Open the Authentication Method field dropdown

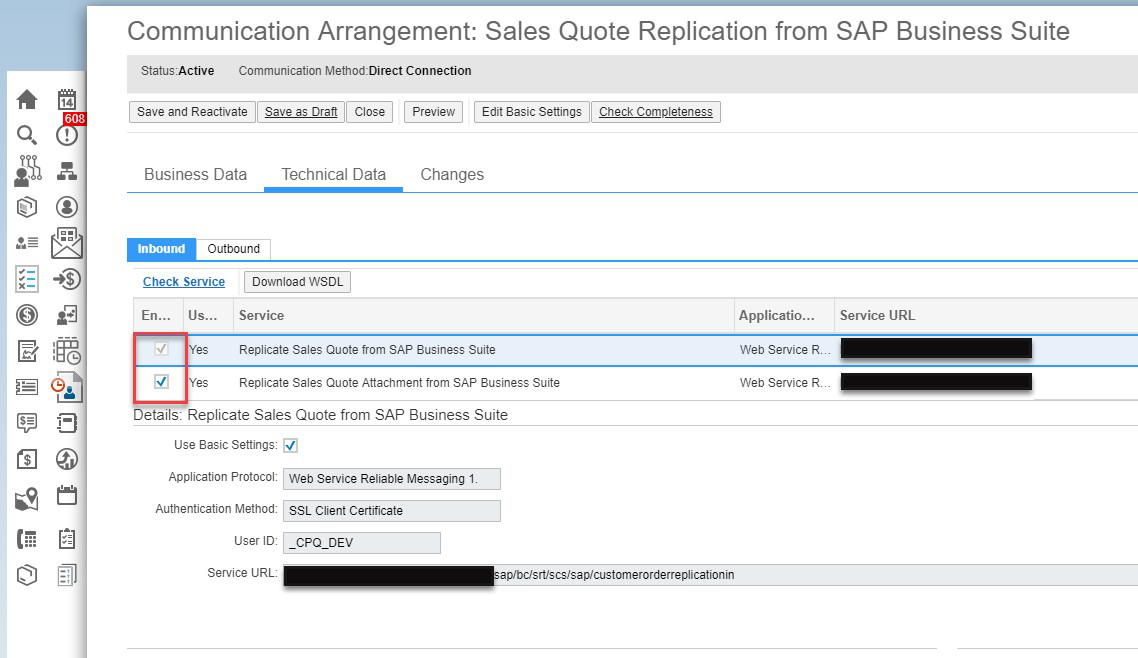(391, 510)
